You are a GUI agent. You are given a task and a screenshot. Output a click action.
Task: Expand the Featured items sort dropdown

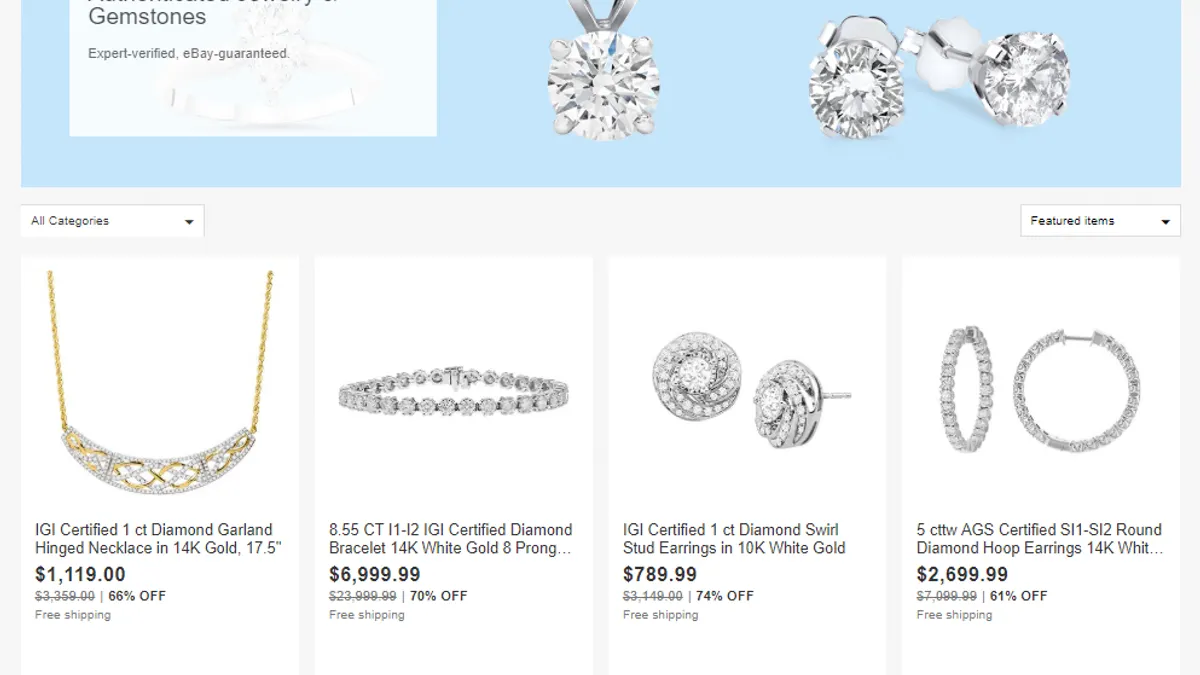pos(1100,221)
